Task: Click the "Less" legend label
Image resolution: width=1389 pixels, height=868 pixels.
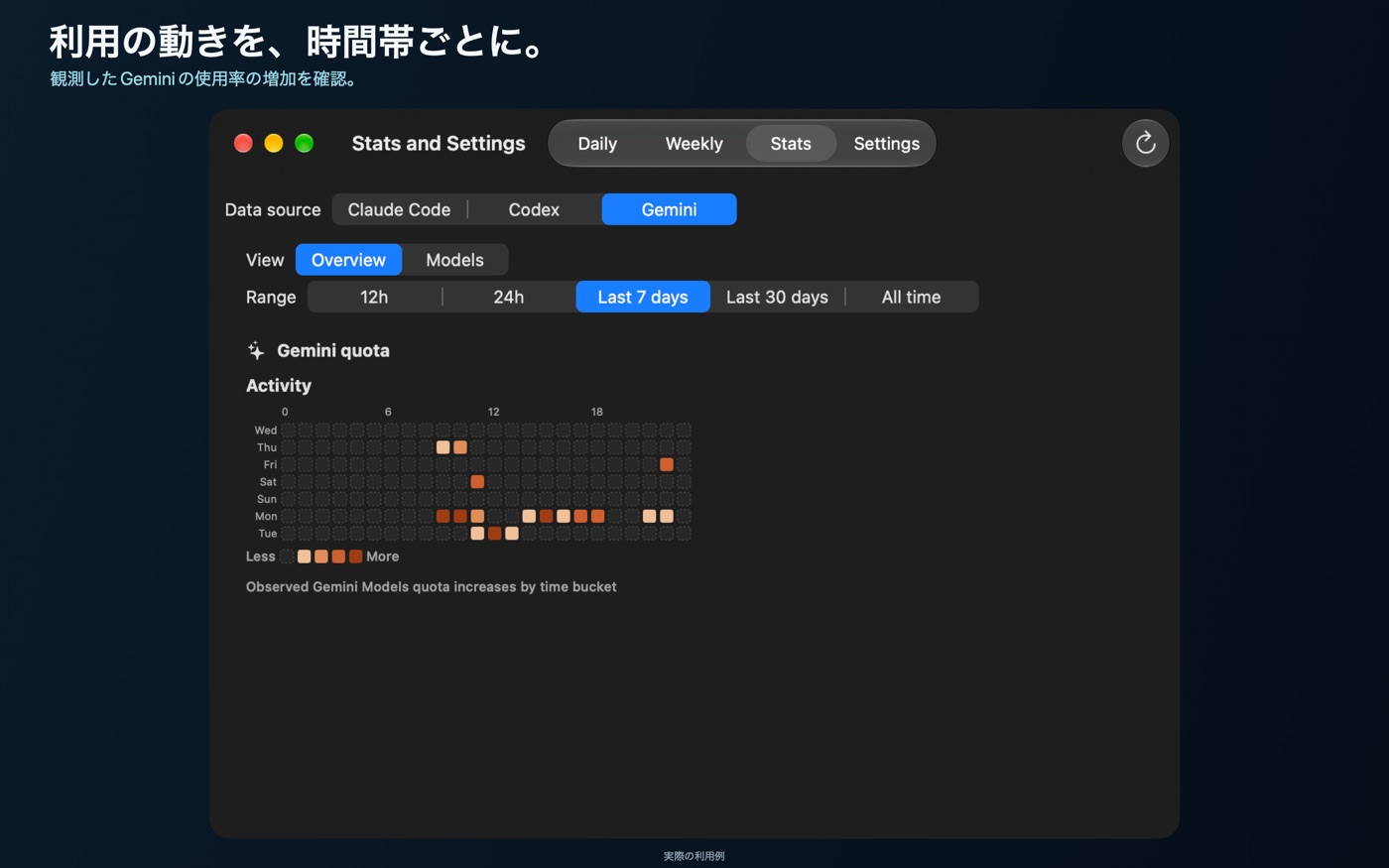Action: coord(261,557)
